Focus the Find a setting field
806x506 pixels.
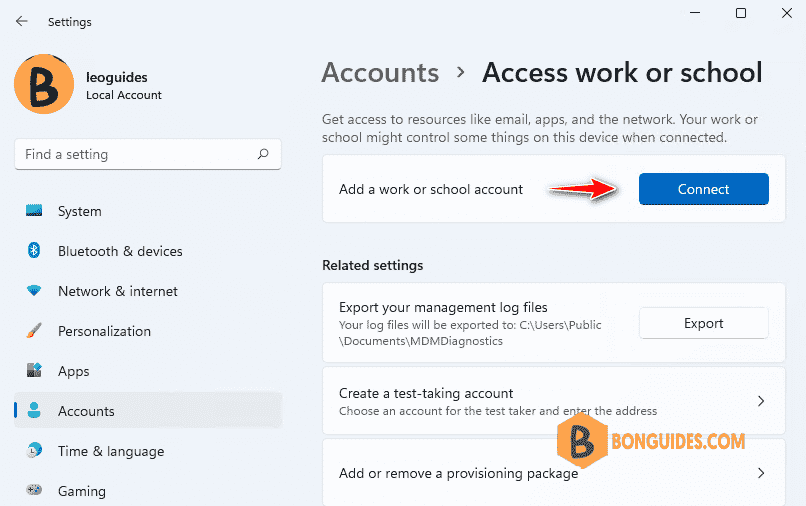148,154
